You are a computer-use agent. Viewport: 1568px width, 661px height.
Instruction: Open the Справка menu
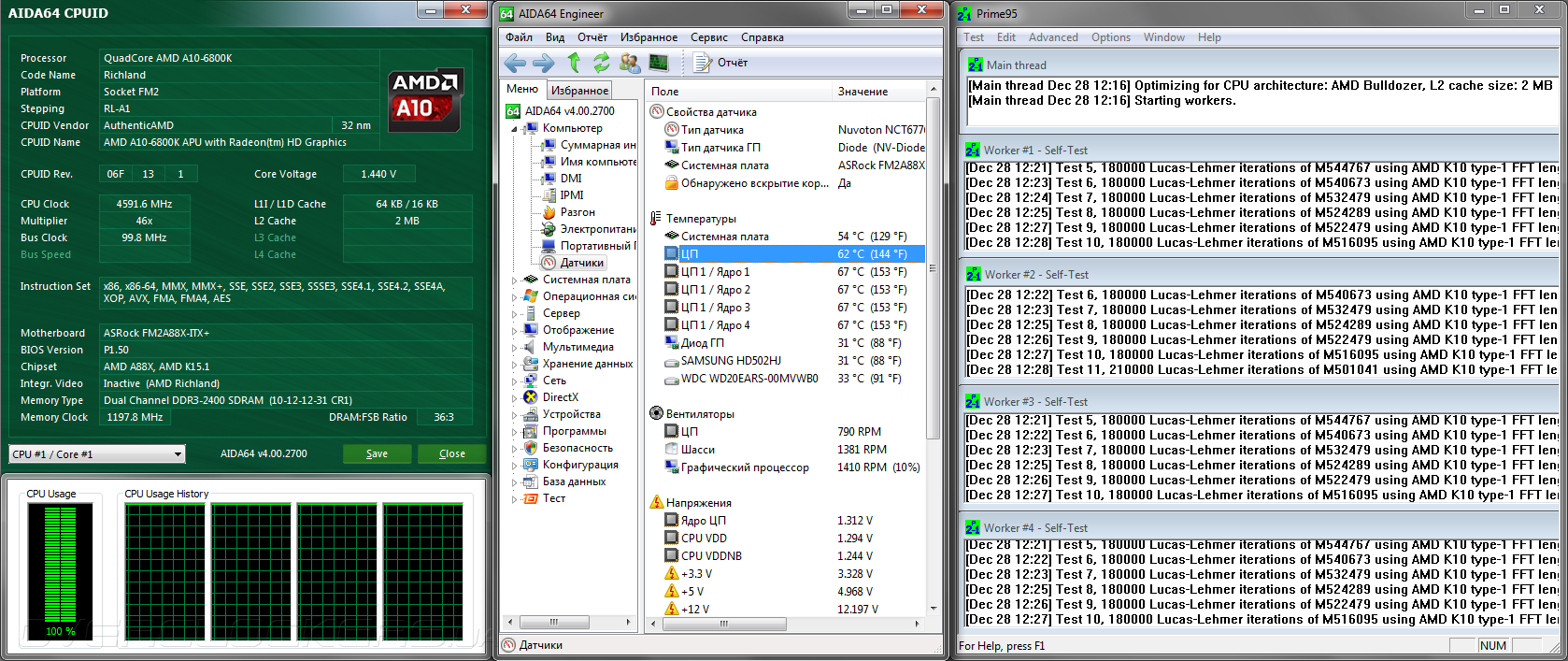pos(763,37)
